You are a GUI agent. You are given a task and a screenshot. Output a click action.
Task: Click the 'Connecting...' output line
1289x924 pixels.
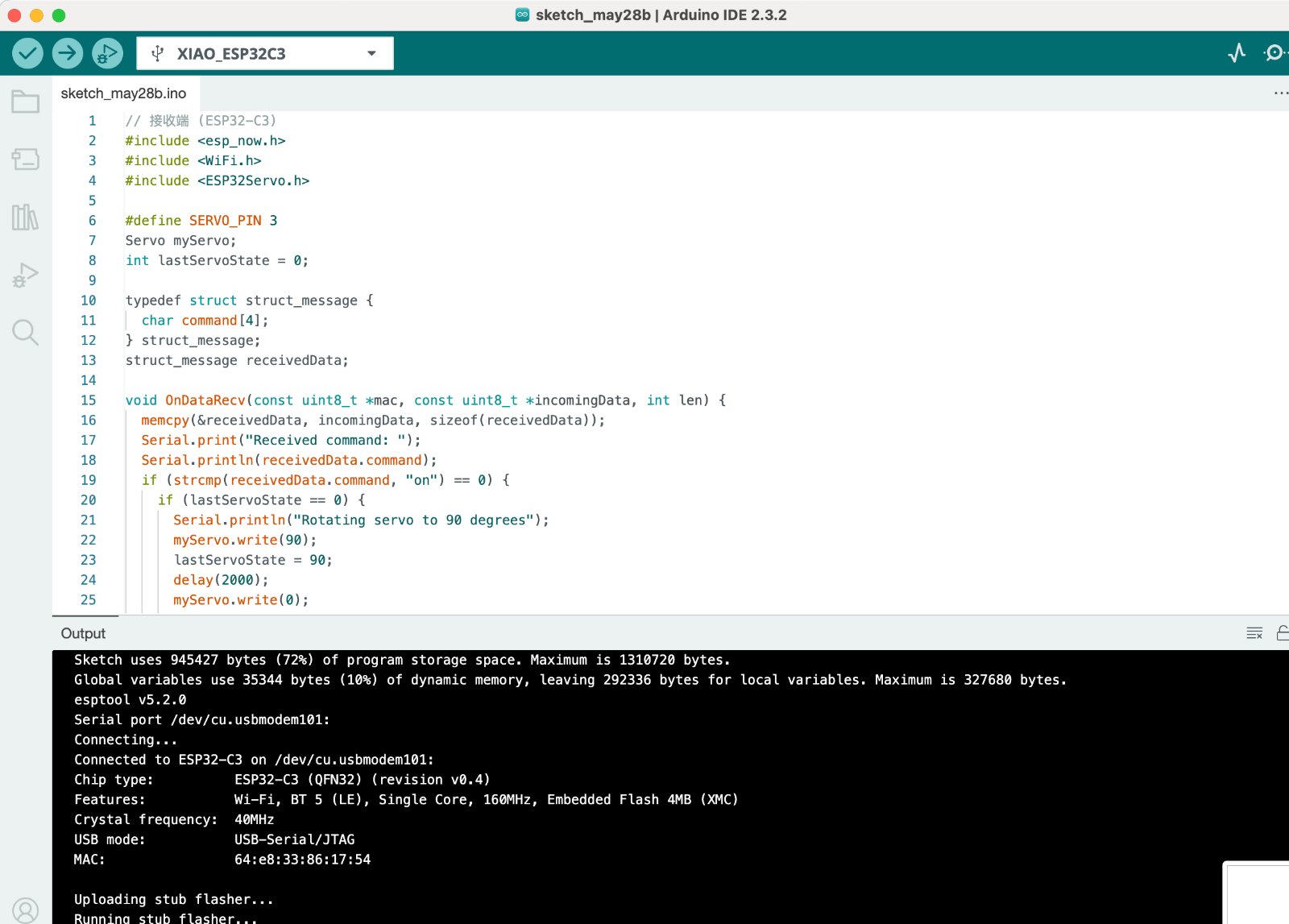[x=126, y=740]
